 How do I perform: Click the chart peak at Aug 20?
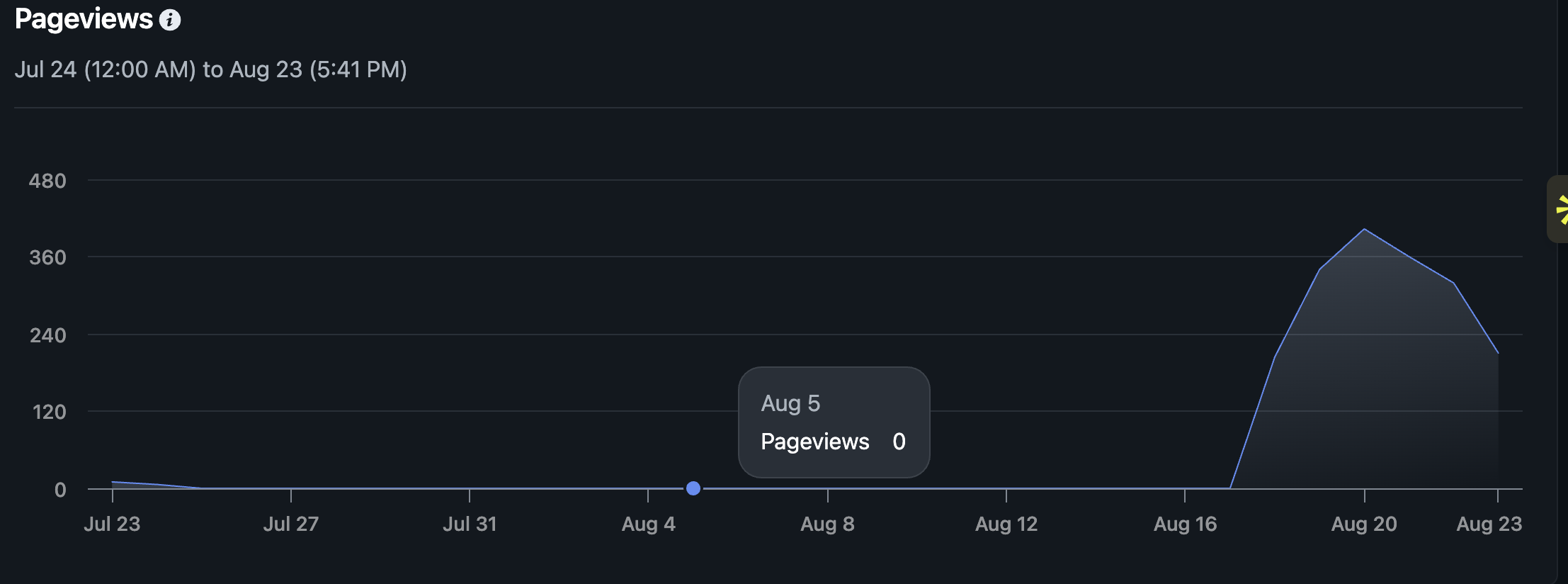[1364, 229]
